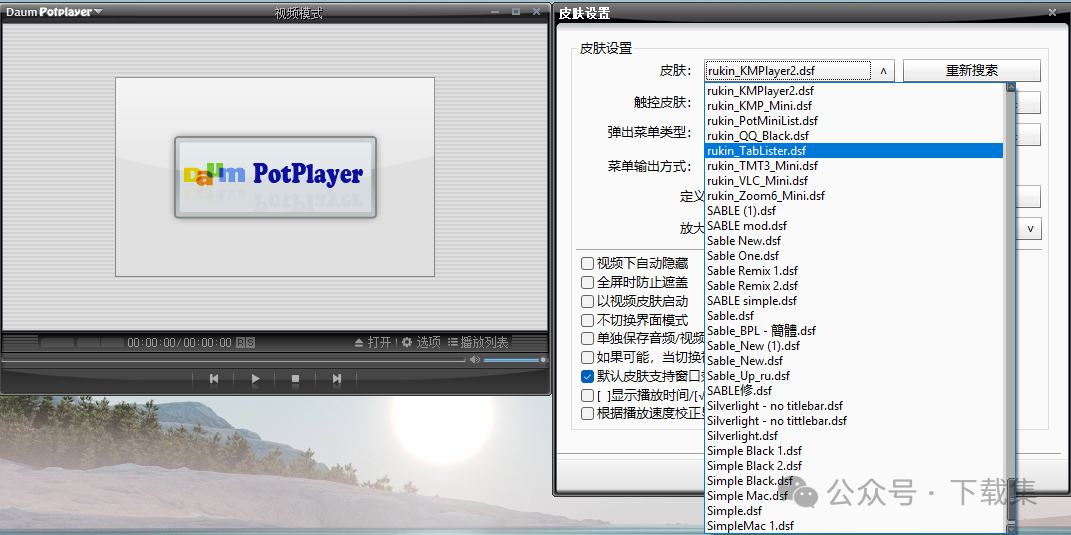Click the skin list vertical scrollbar
This screenshot has height=535, width=1071.
click(x=1010, y=307)
